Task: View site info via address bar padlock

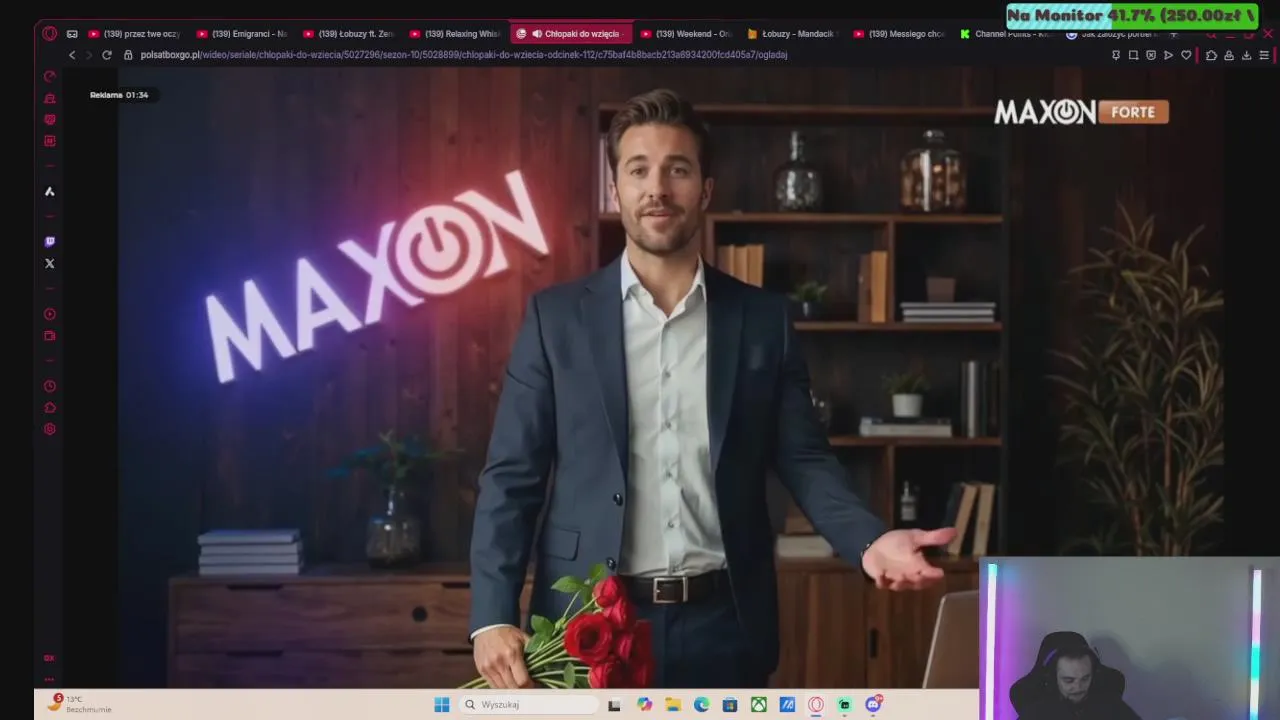Action: pyautogui.click(x=128, y=55)
